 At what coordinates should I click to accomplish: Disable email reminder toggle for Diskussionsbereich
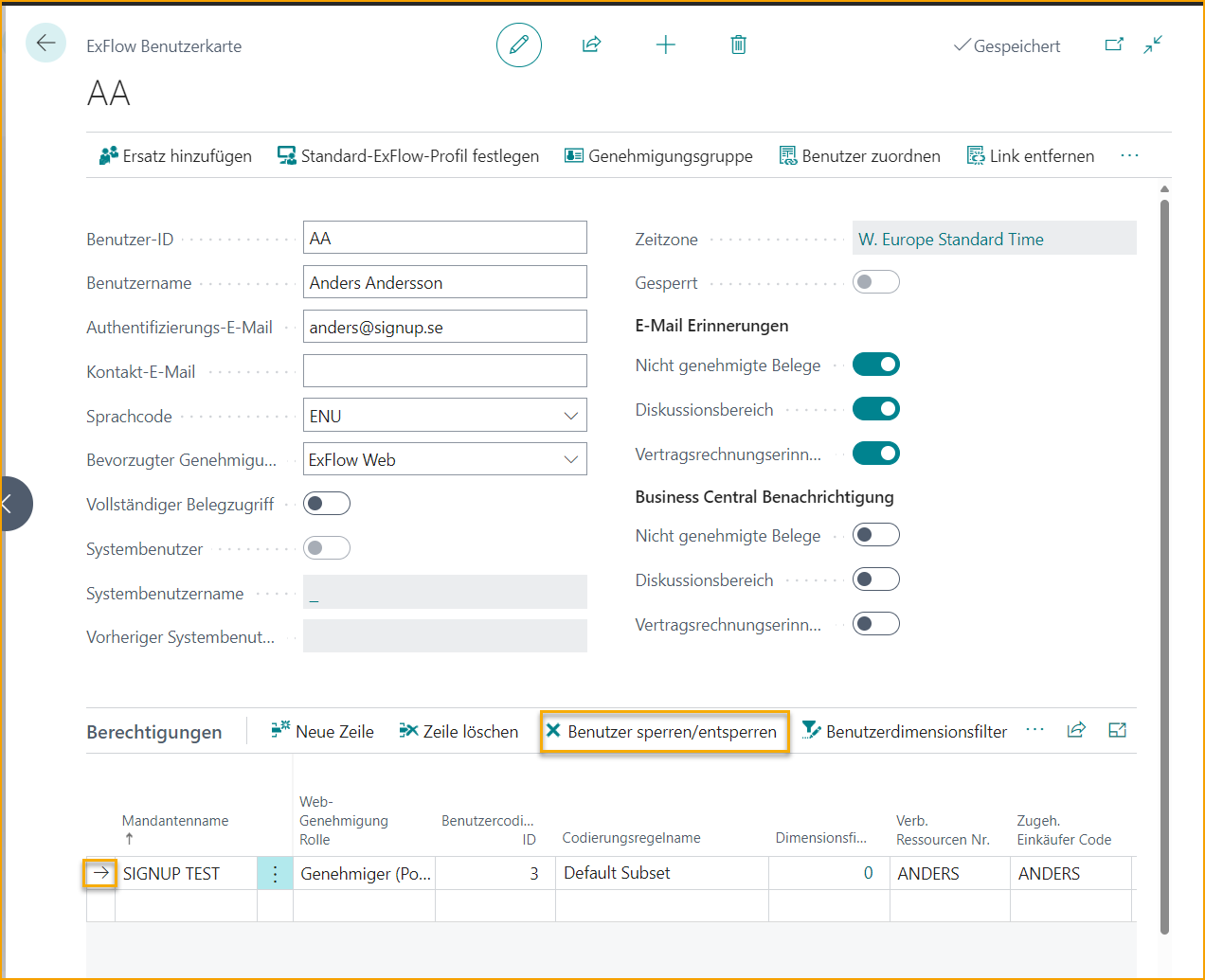coord(875,409)
